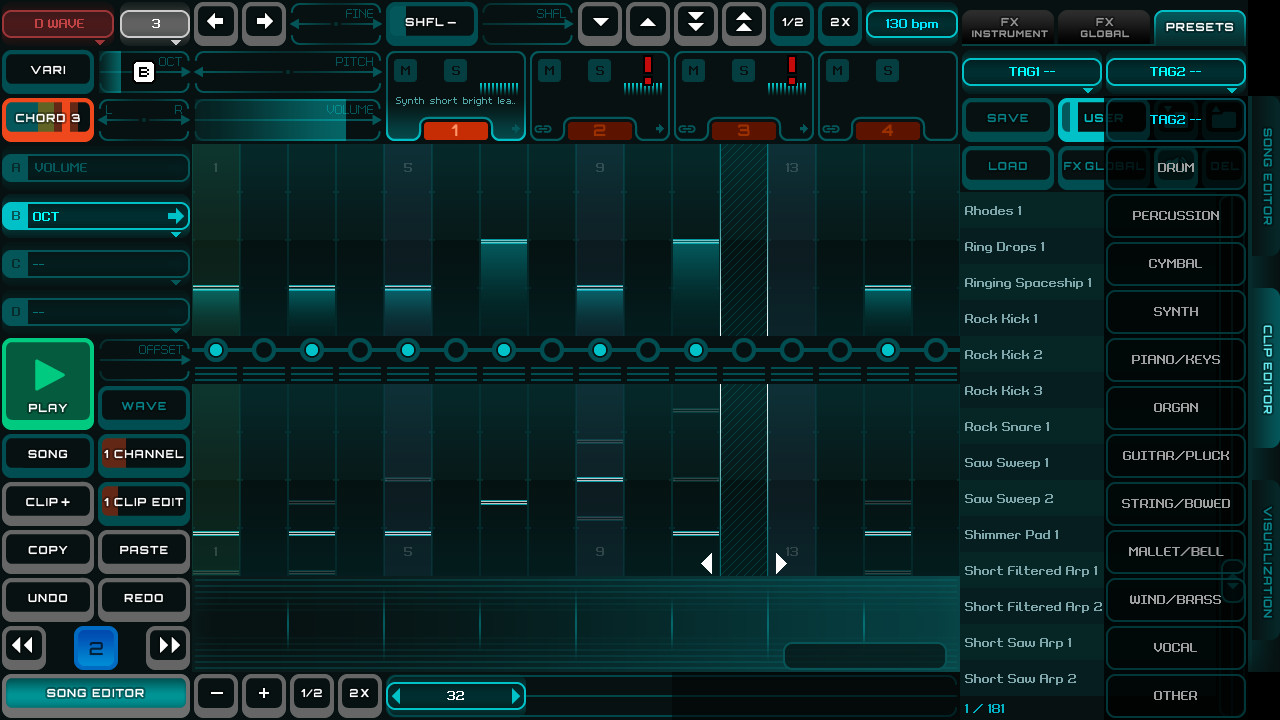This screenshot has height=720, width=1280.
Task: Click the right arrow pattern navigation icon
Action: coord(263,22)
